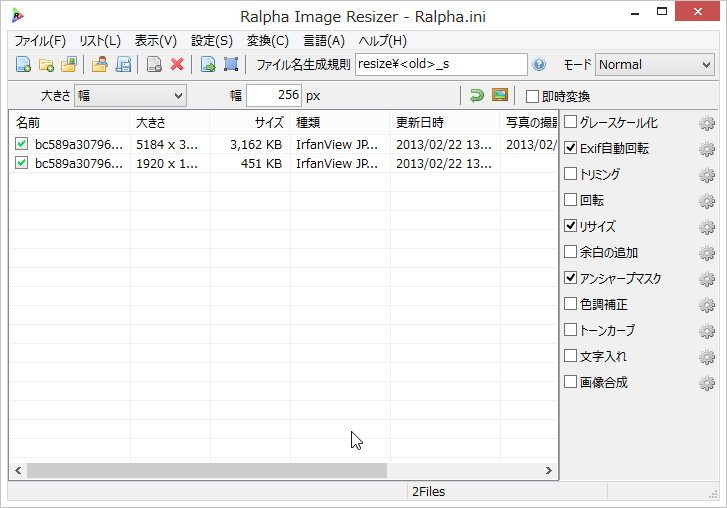The width and height of the screenshot is (727, 508).
Task: Click the remove item page icon
Action: pyautogui.click(x=154, y=64)
